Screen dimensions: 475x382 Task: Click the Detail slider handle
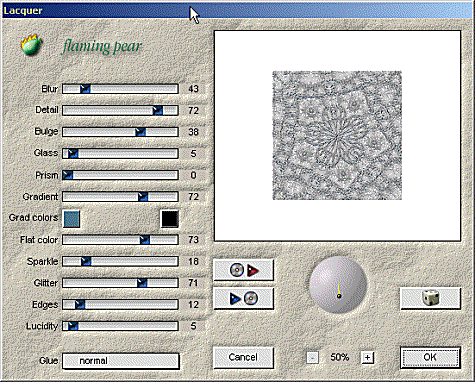(x=158, y=110)
